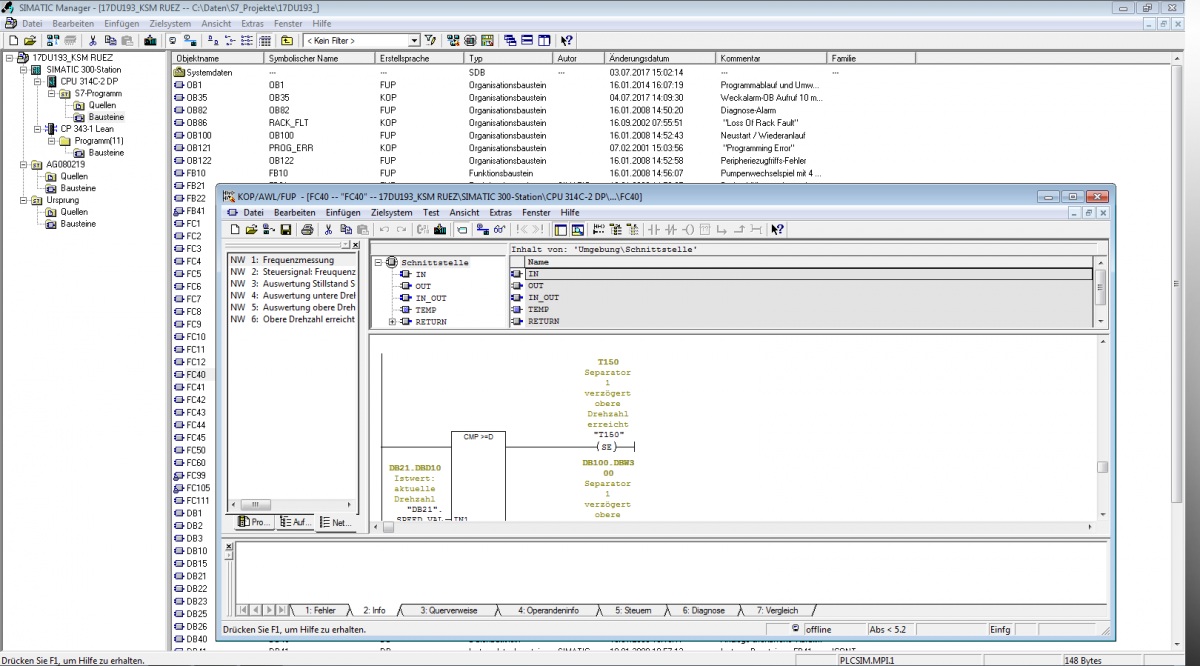Collapse CPU 314C-2 DP tree node
The height and width of the screenshot is (666, 1200).
pos(38,82)
